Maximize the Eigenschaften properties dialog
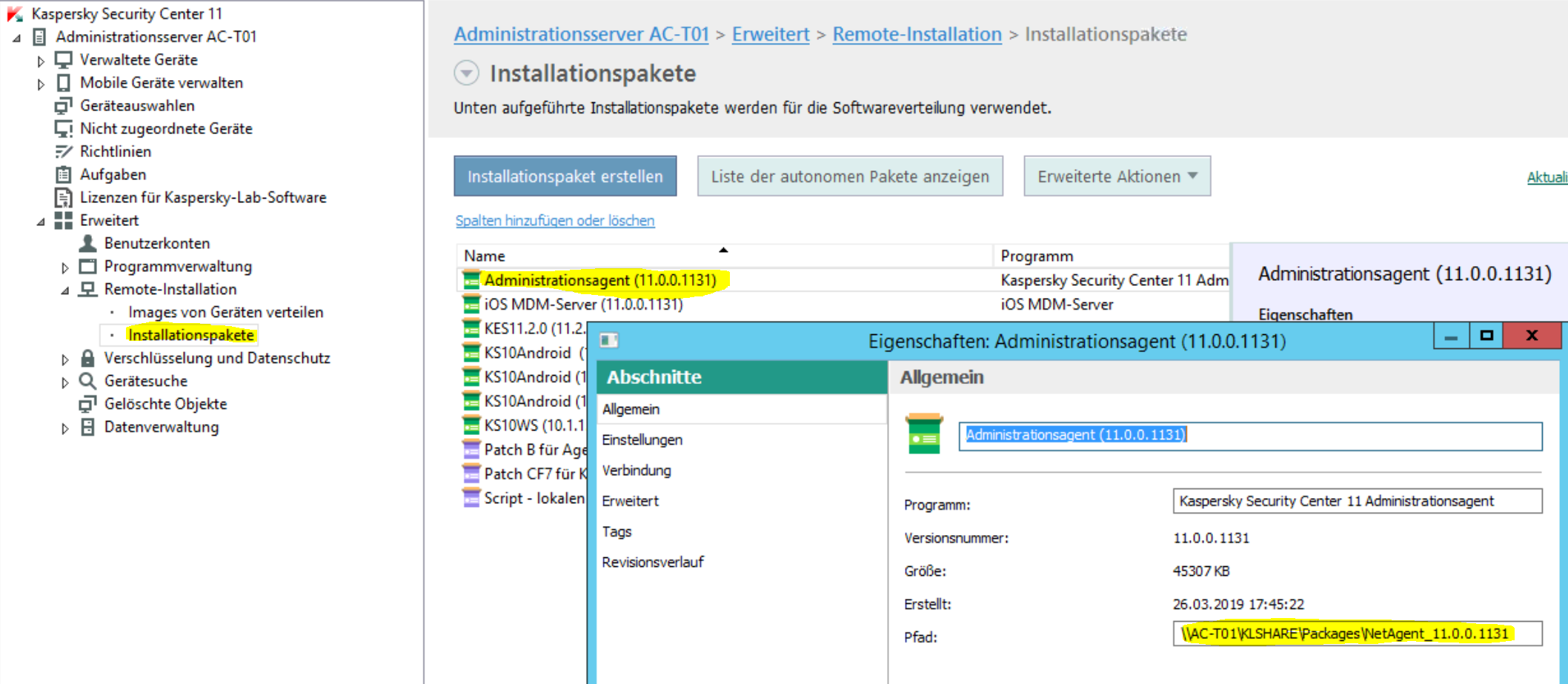The width and height of the screenshot is (1568, 684). (1486, 336)
